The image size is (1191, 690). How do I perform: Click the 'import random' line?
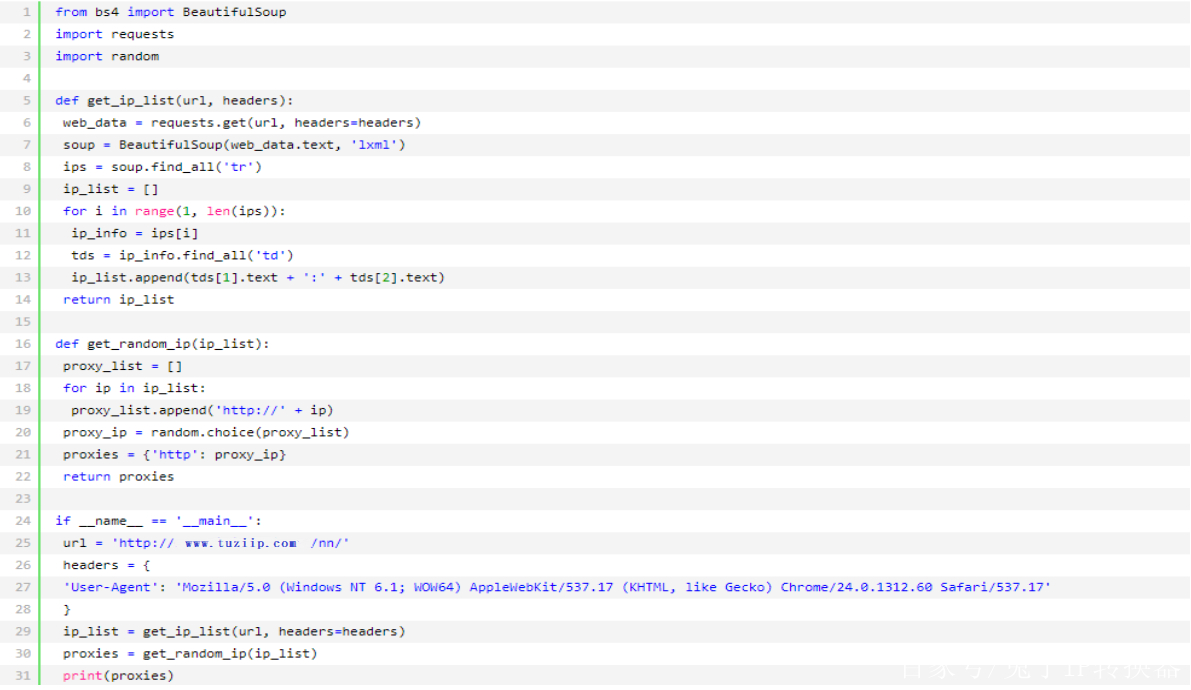tap(107, 56)
